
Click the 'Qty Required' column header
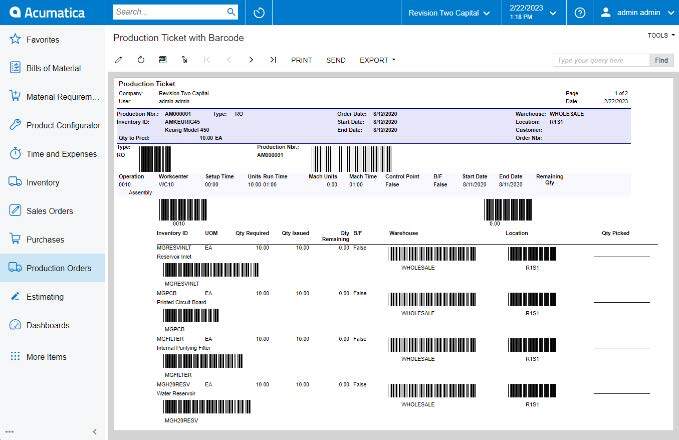252,233
